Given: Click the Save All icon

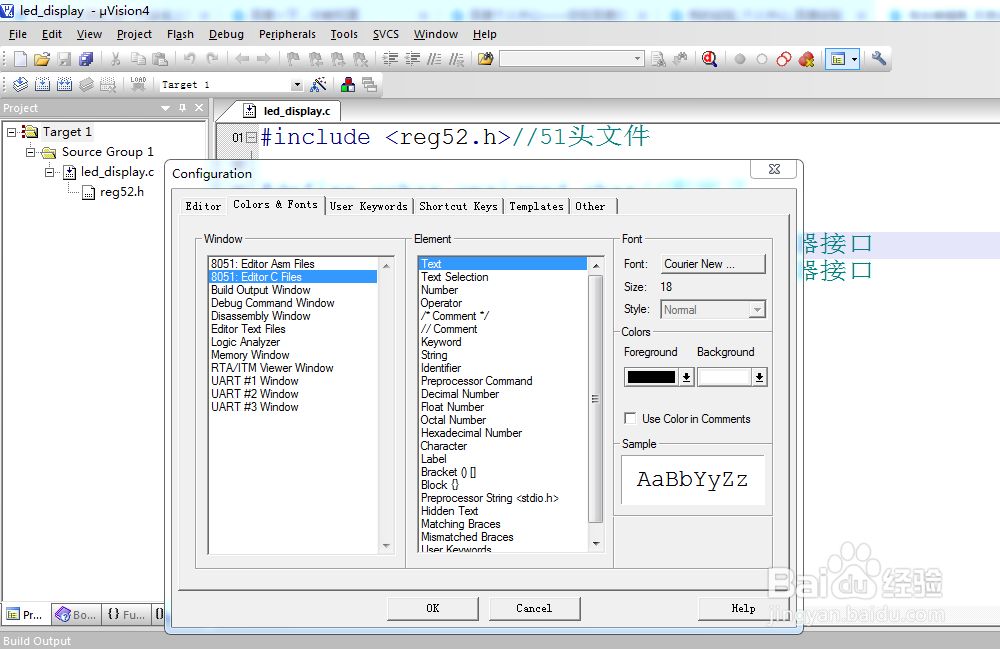Looking at the screenshot, I should 86,59.
